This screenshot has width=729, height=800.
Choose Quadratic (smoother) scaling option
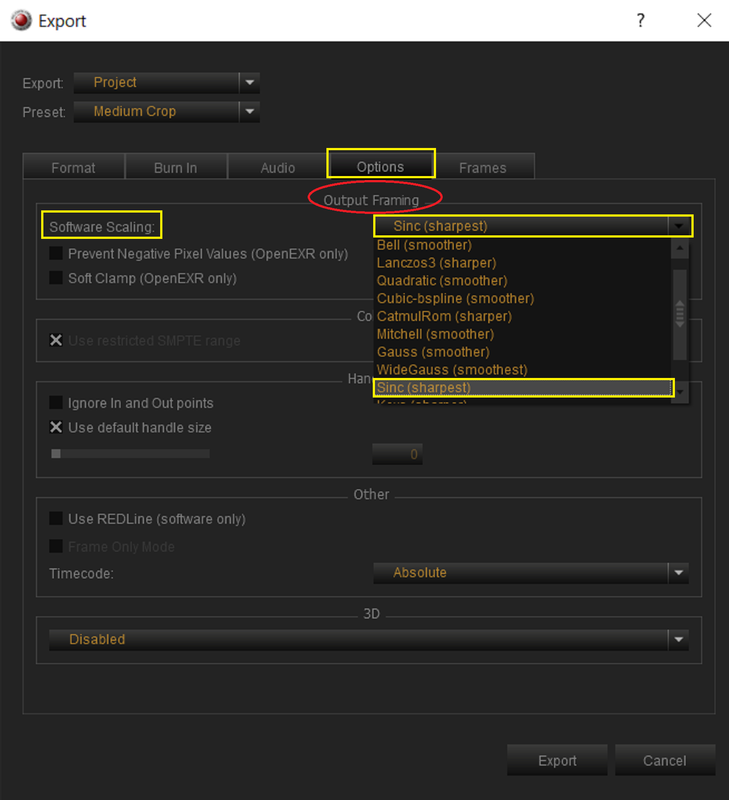pos(522,281)
